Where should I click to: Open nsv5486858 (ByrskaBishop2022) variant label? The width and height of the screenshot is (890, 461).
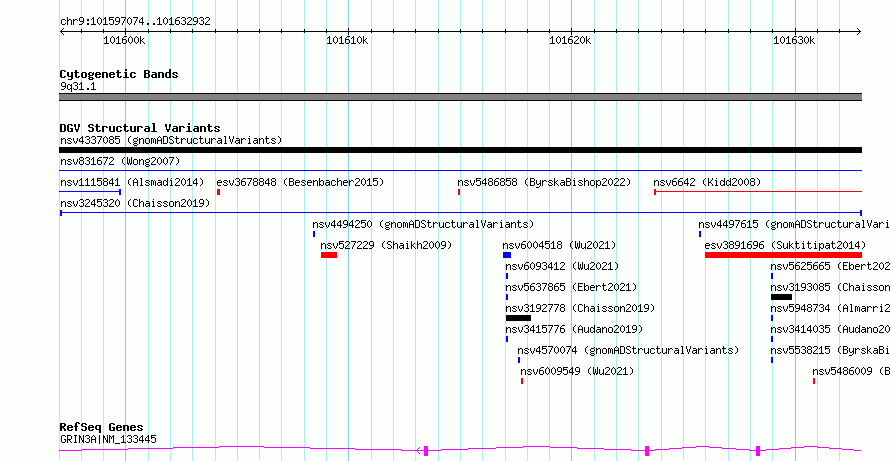pyautogui.click(x=544, y=182)
